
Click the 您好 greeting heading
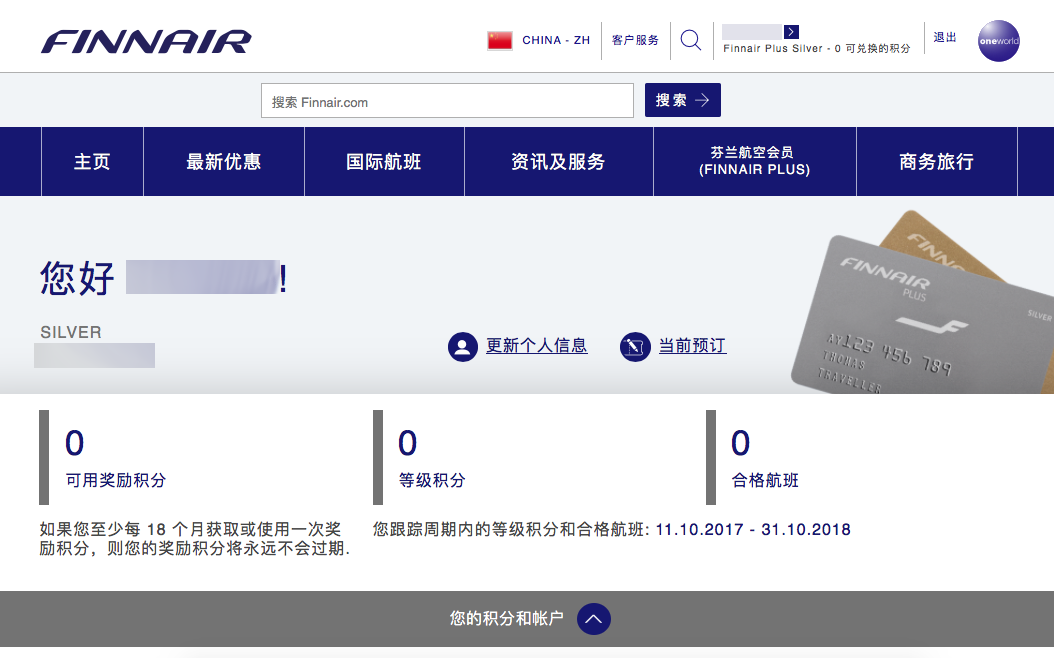77,278
